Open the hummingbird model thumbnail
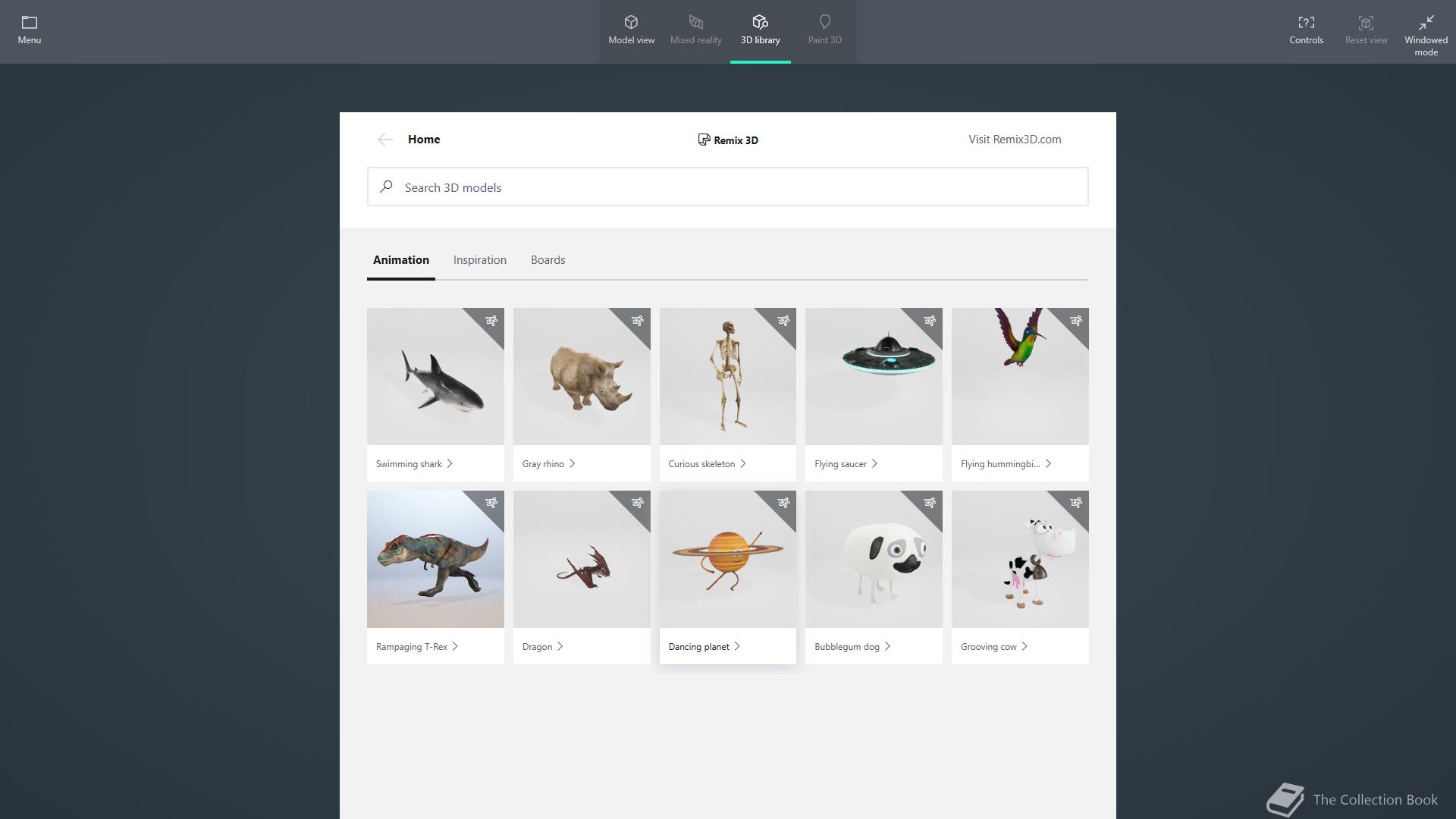This screenshot has height=819, width=1456. [1020, 376]
